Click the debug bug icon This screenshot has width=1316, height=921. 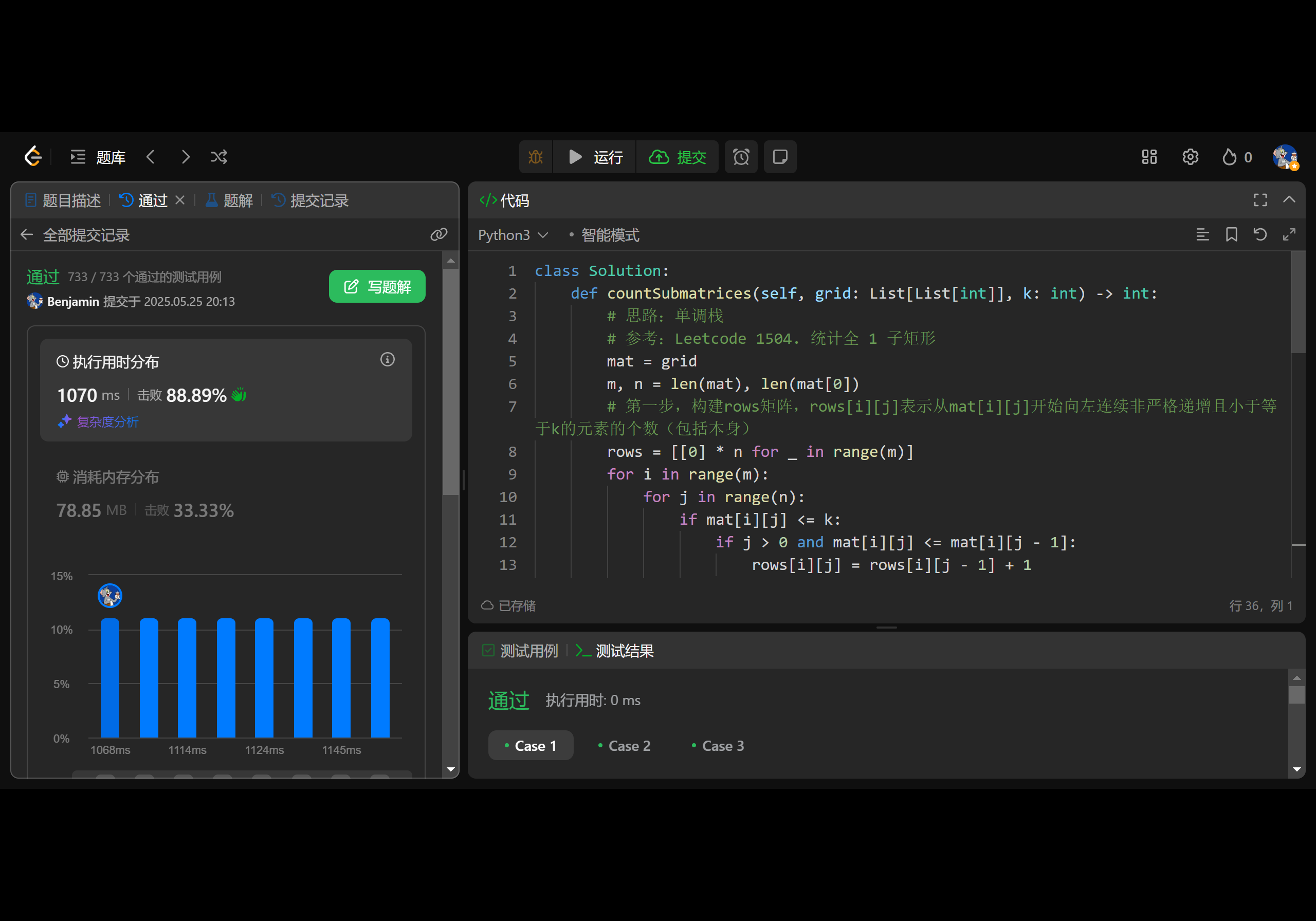535,157
